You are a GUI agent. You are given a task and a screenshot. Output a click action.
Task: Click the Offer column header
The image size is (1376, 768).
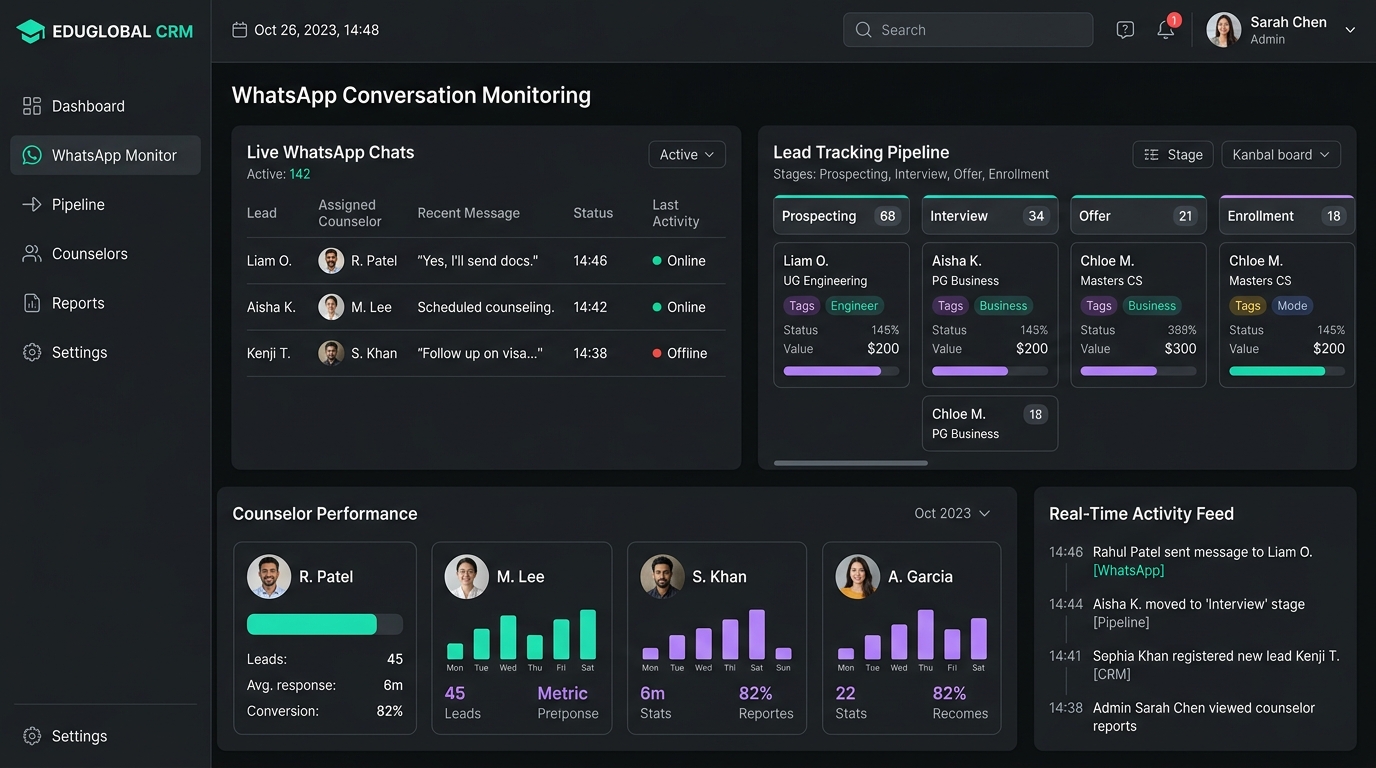pyautogui.click(x=1138, y=215)
